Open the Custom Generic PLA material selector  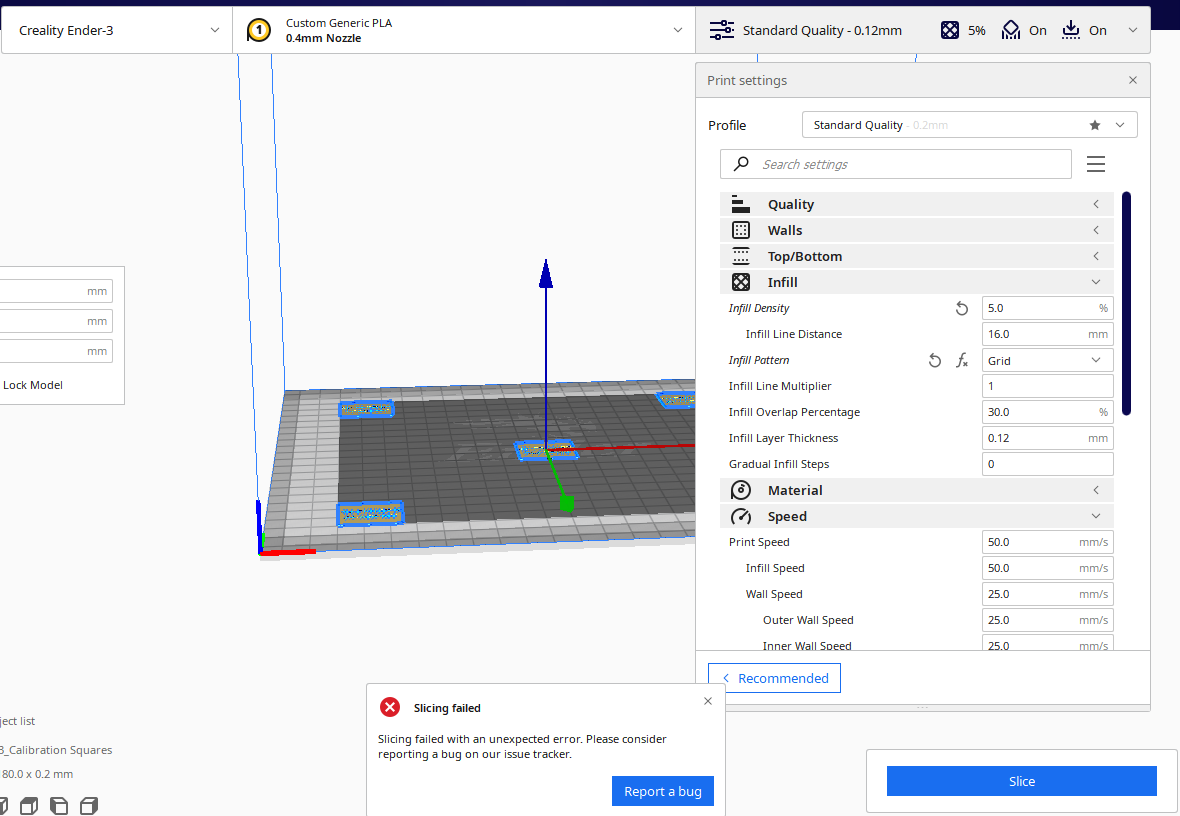pos(464,30)
